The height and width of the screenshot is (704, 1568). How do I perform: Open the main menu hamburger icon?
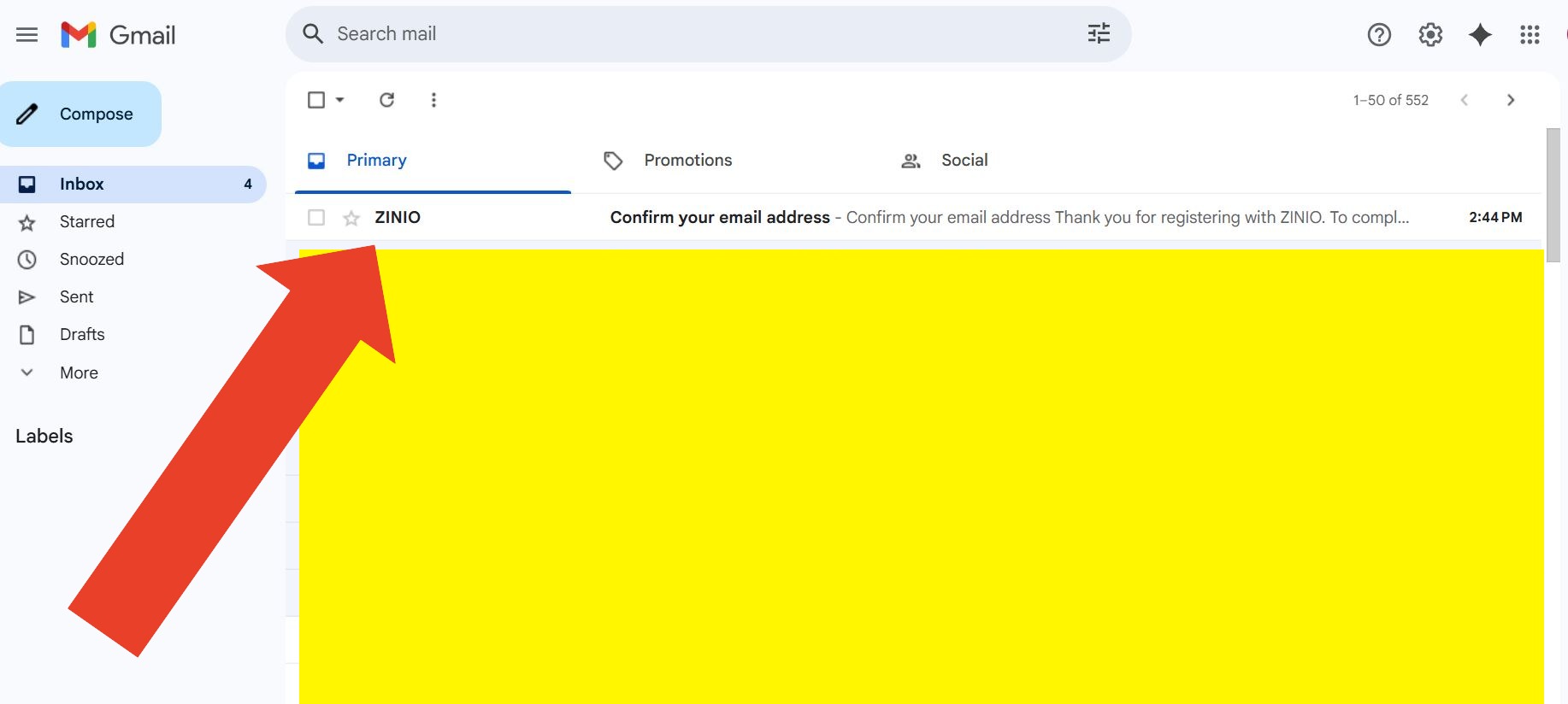tap(27, 35)
